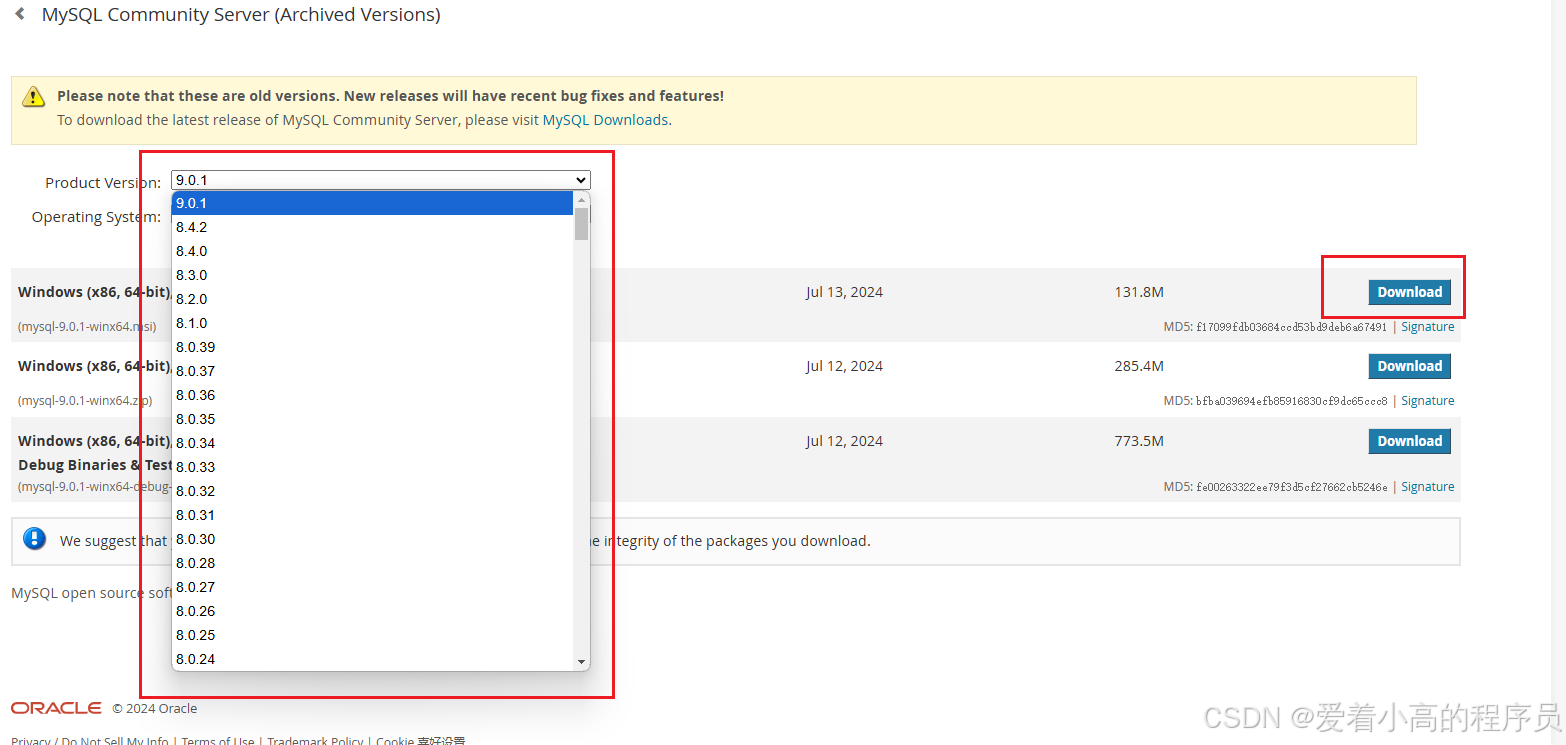
Task: Open Signature link for debug binaries
Action: click(x=1427, y=487)
